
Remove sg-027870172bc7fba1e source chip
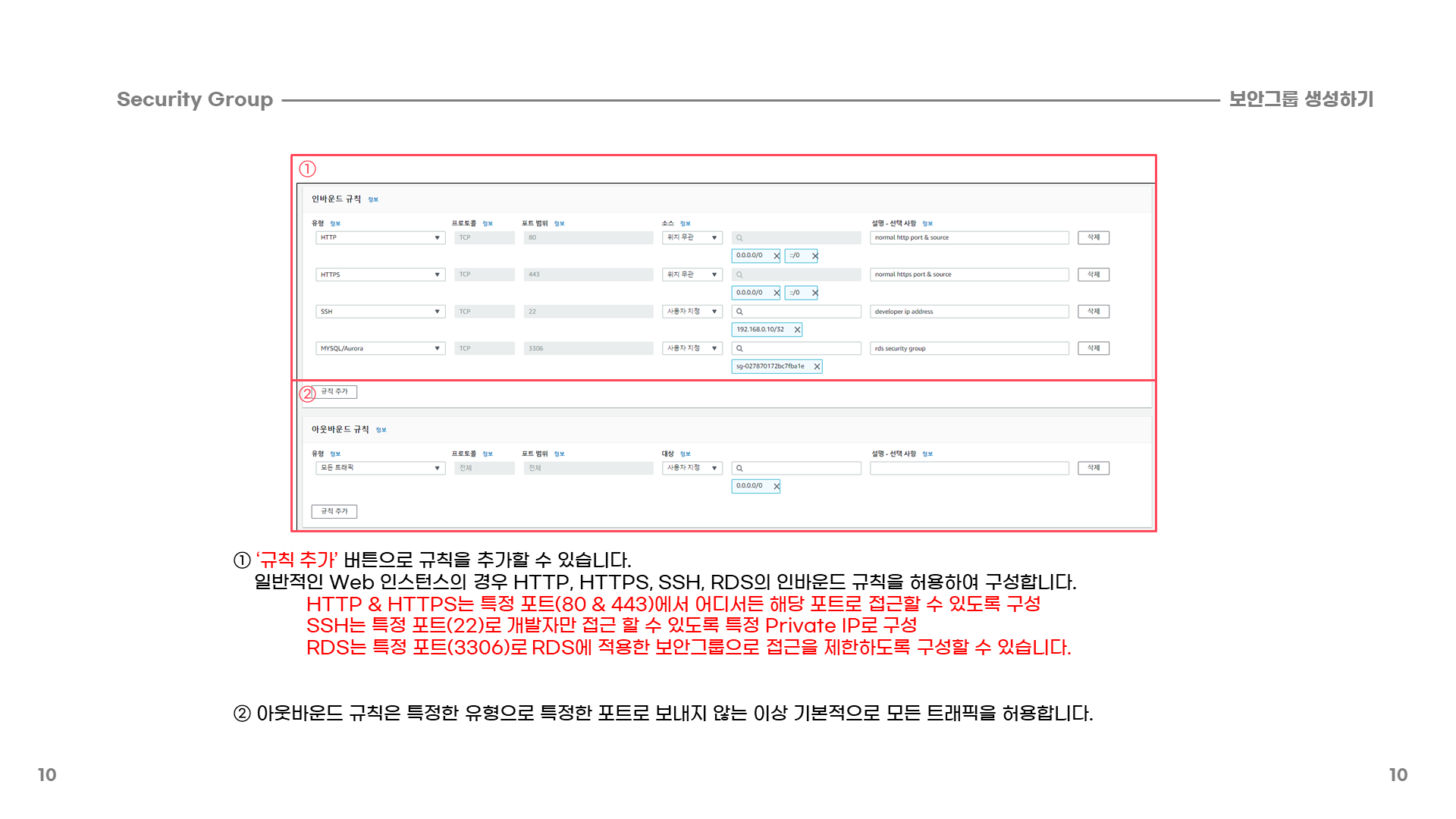tap(817, 367)
